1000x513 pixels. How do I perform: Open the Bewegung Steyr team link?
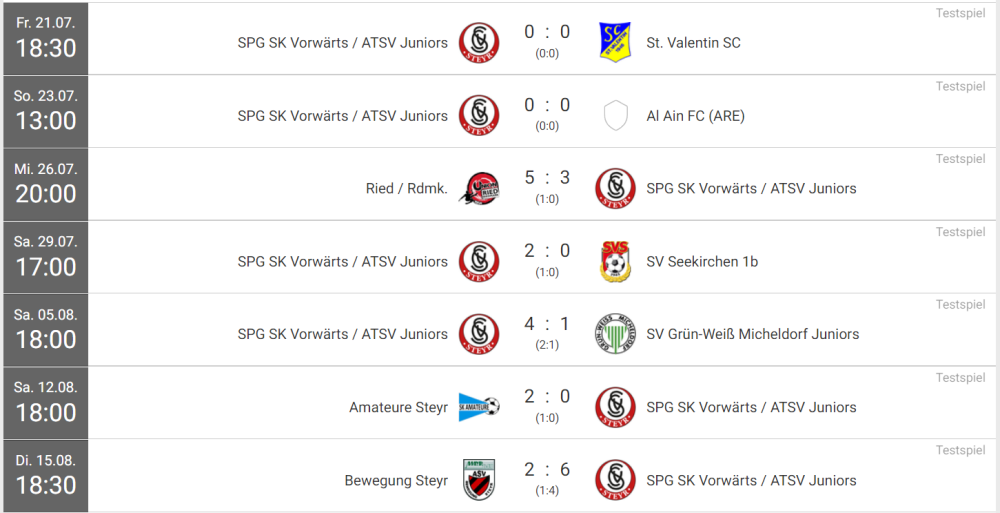(x=396, y=481)
